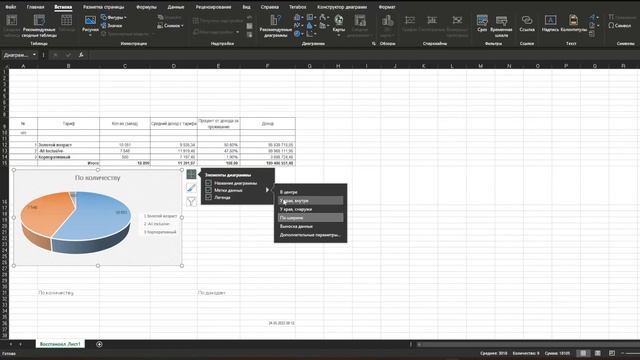Open the Рецензирование ribbon tab

pos(213,7)
